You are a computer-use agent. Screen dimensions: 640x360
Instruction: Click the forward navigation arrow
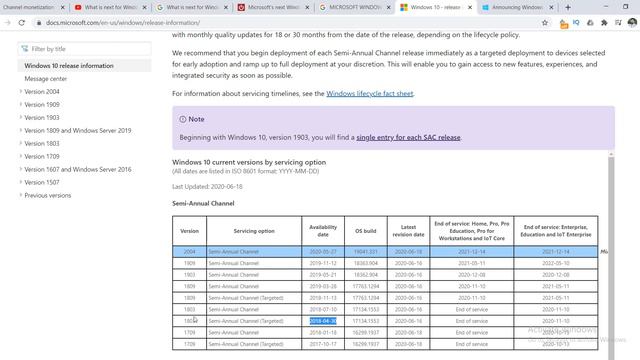coord(7,23)
